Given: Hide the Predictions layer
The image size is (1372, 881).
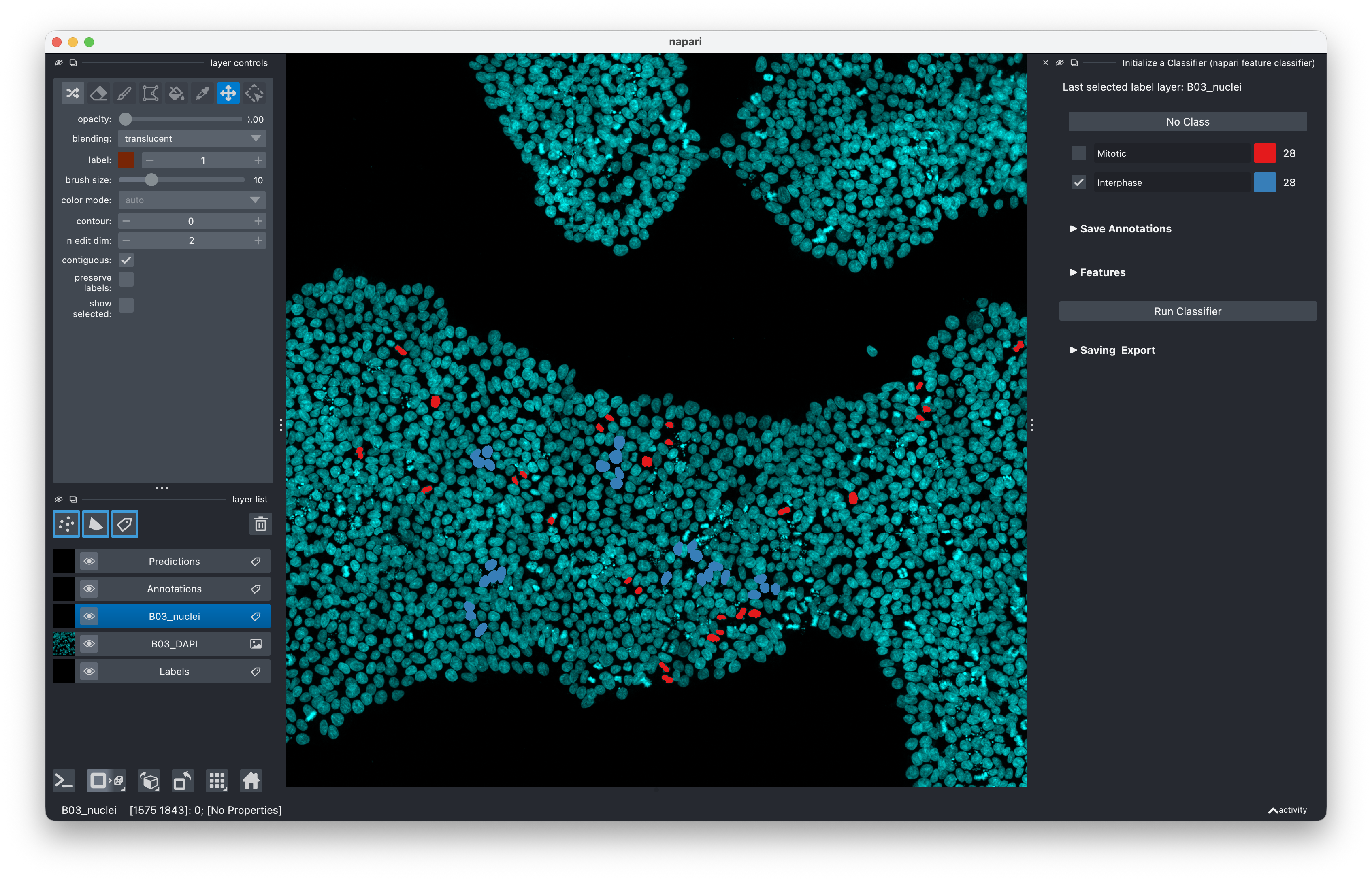Looking at the screenshot, I should point(89,561).
